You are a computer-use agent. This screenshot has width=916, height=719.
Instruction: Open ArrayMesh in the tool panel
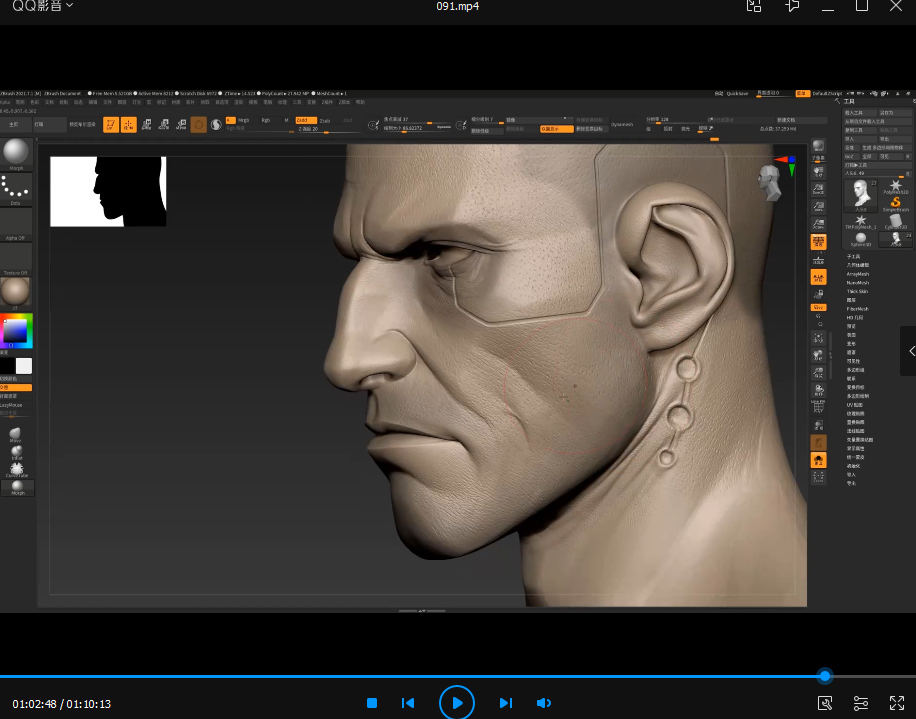pos(857,274)
